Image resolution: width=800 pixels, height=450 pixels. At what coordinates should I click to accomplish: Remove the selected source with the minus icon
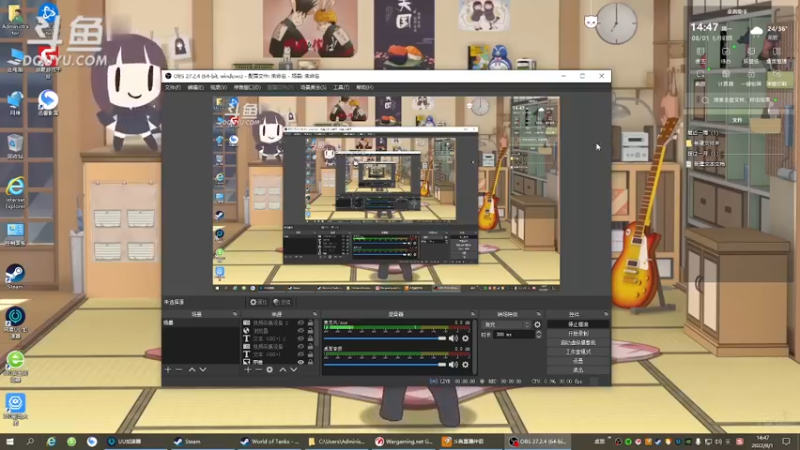pos(259,369)
